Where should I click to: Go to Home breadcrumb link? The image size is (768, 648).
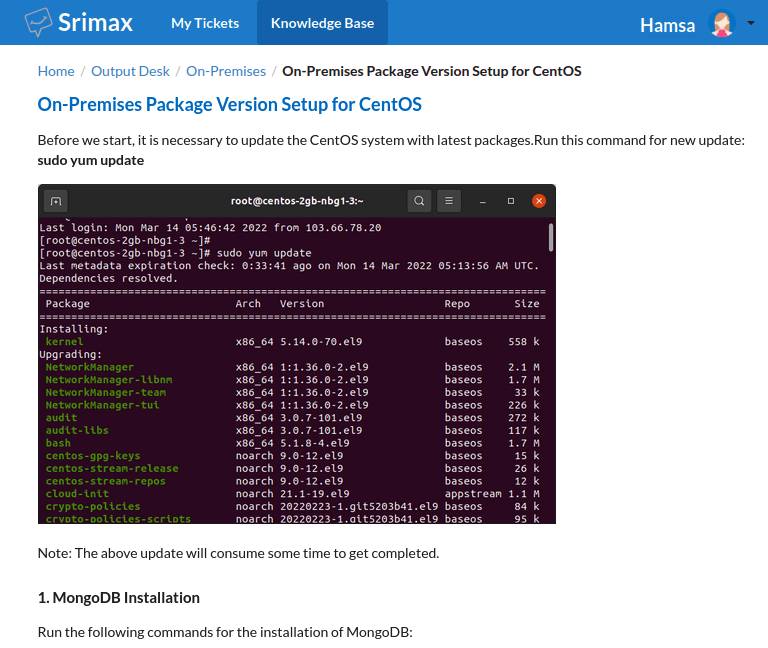pos(56,71)
